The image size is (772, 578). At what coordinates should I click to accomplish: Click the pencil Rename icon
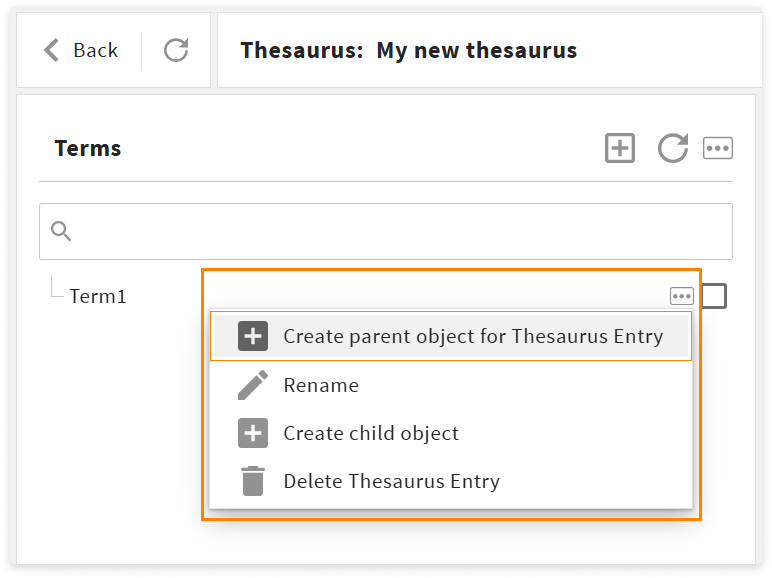click(x=253, y=385)
